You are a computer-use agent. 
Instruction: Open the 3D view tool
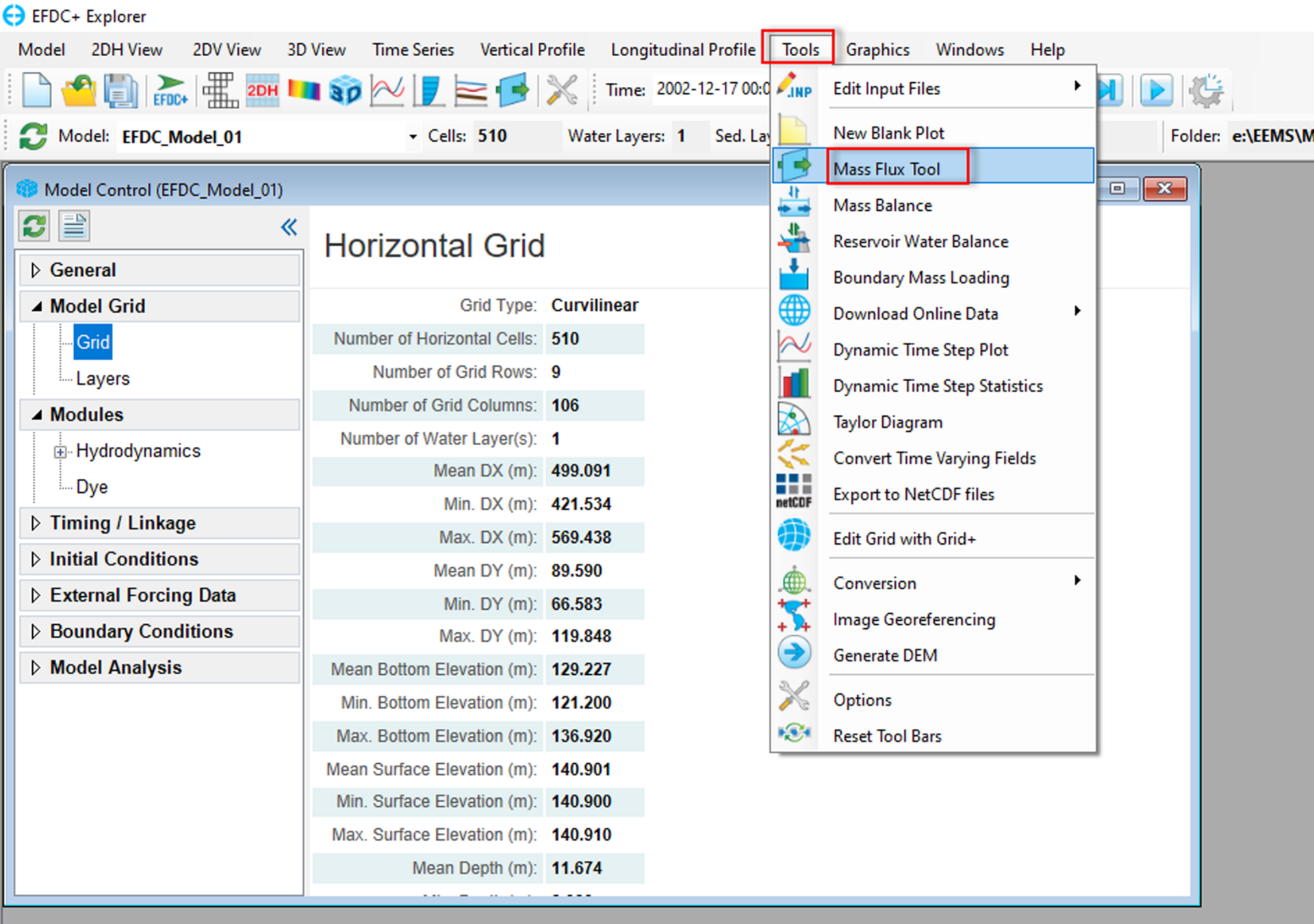click(x=346, y=89)
